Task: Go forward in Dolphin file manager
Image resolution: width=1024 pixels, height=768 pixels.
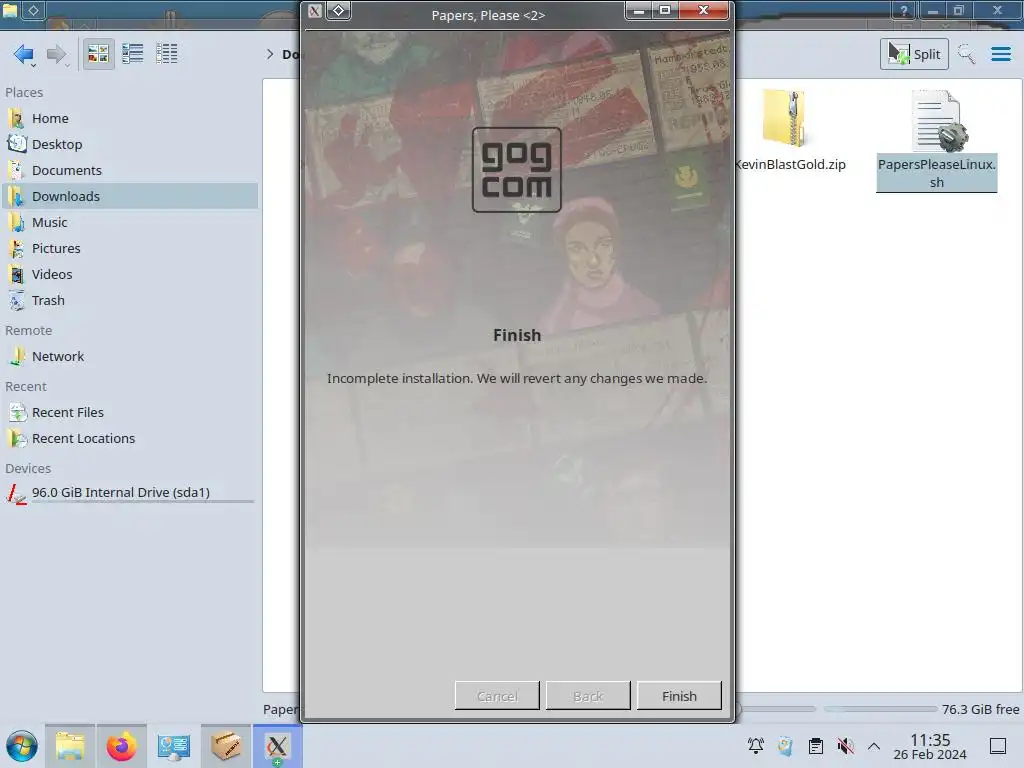Action: pyautogui.click(x=57, y=54)
